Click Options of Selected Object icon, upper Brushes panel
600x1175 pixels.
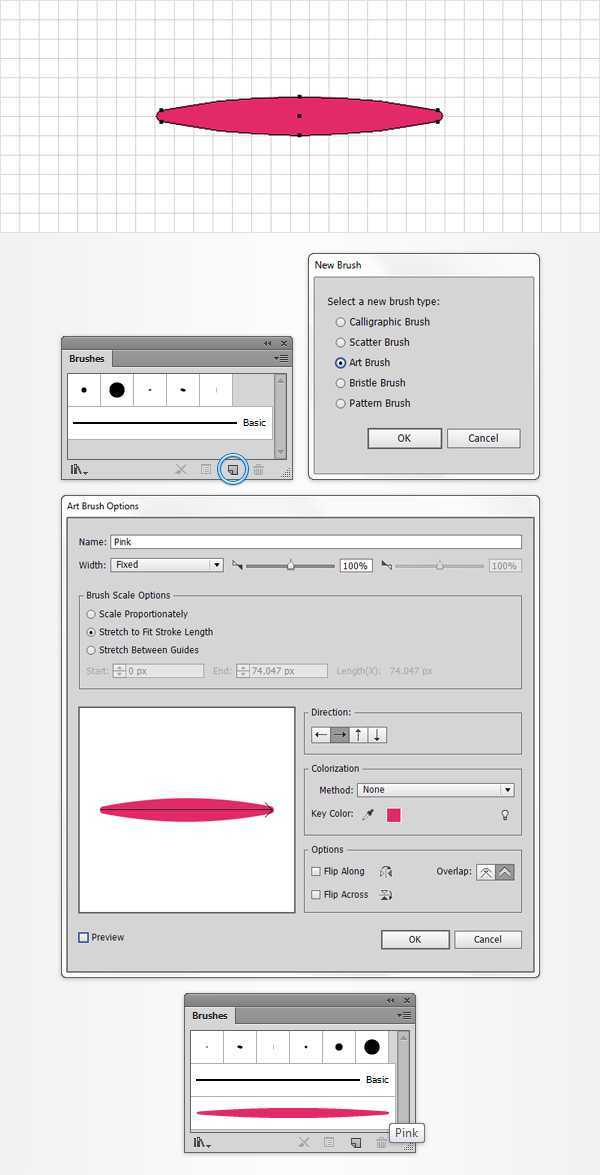coord(207,470)
